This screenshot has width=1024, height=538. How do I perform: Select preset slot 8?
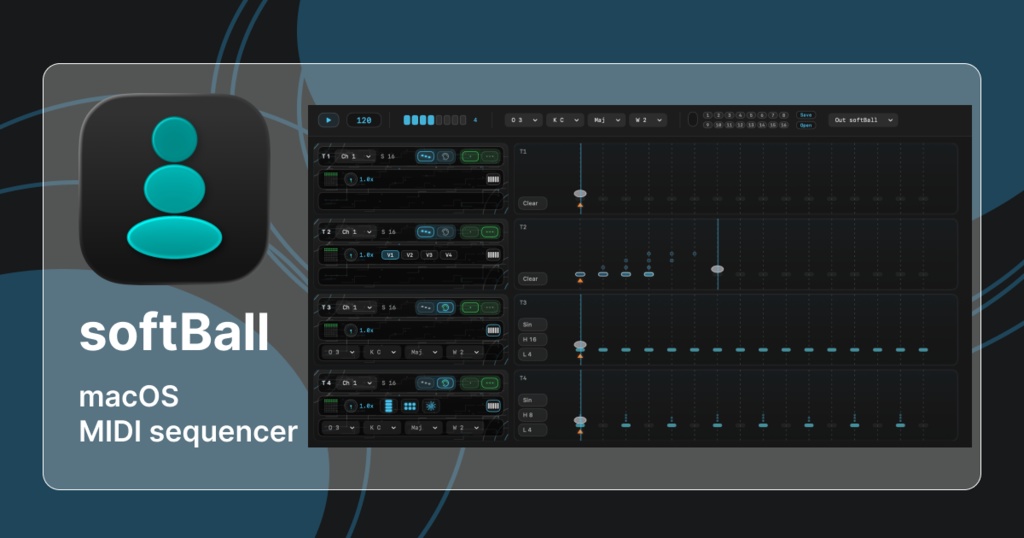[x=784, y=116]
